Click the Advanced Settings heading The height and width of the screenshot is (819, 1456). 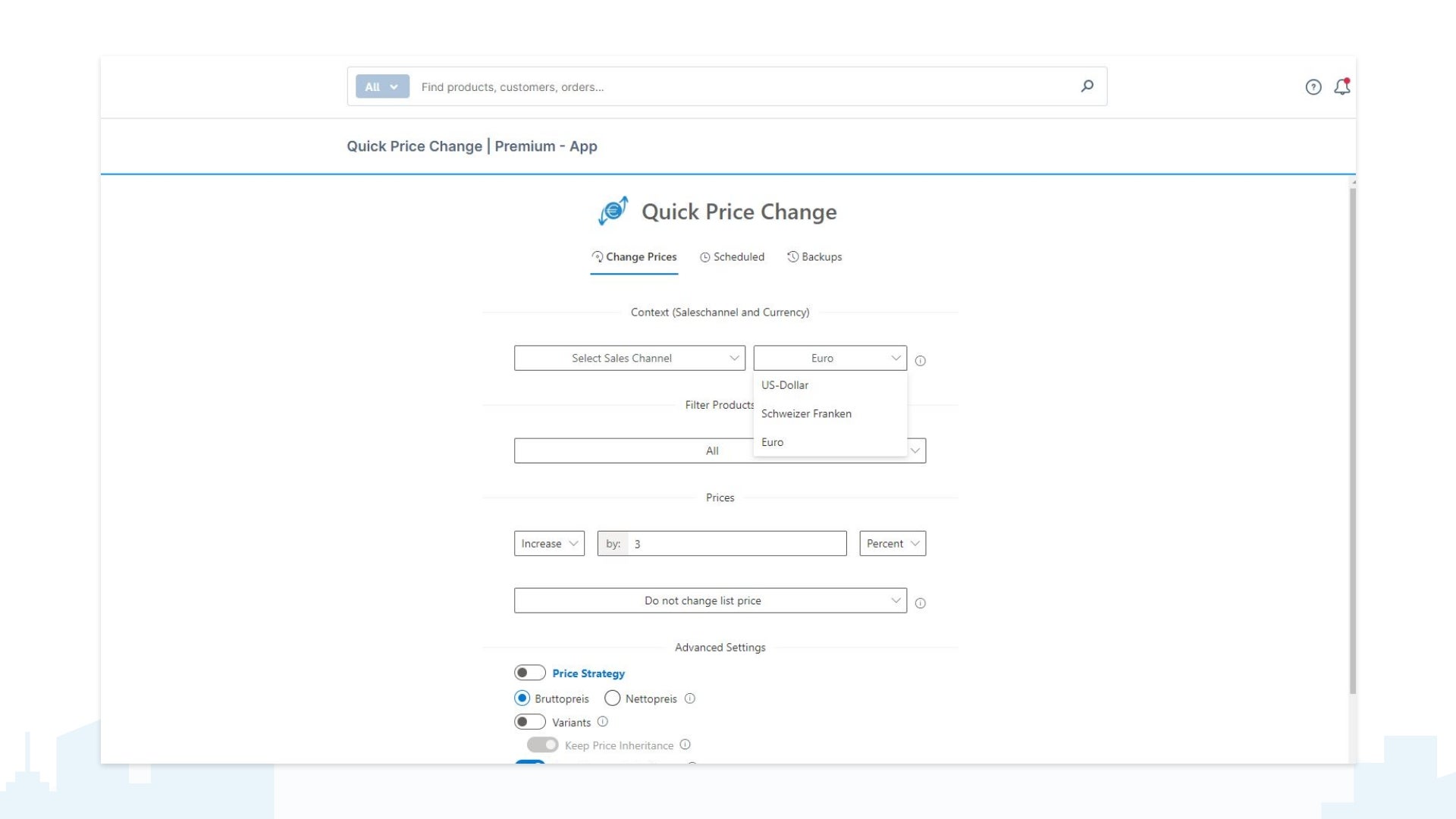[x=720, y=648]
